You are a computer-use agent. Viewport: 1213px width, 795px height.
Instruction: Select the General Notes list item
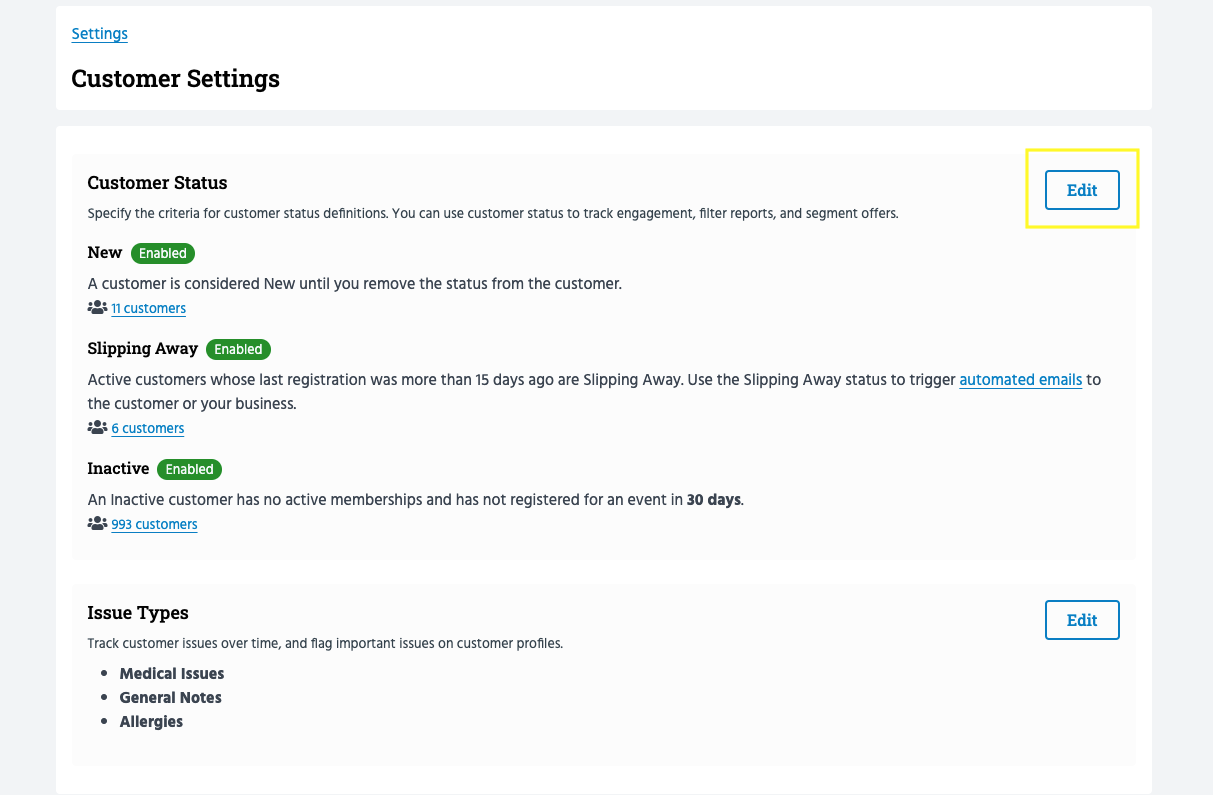[x=170, y=698]
